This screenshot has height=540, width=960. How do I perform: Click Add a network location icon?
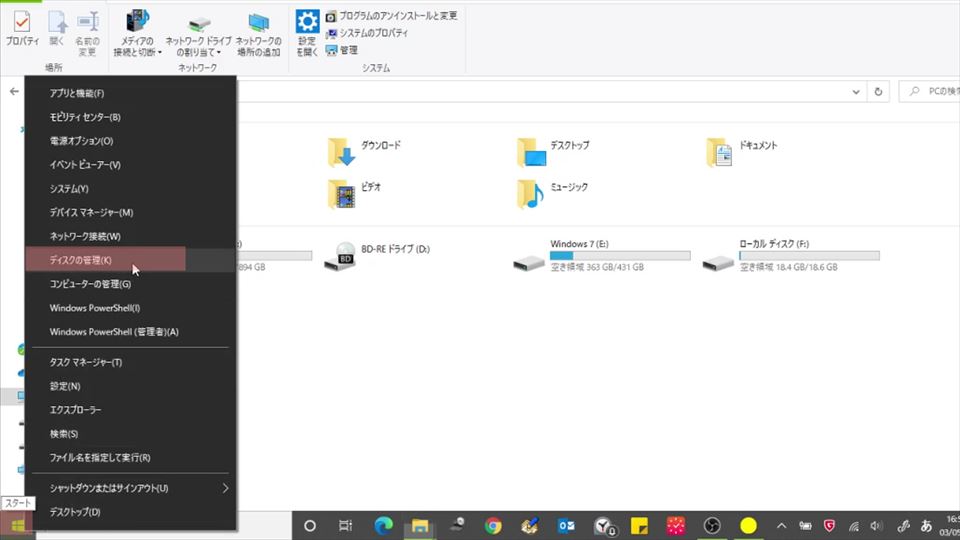pyautogui.click(x=258, y=33)
